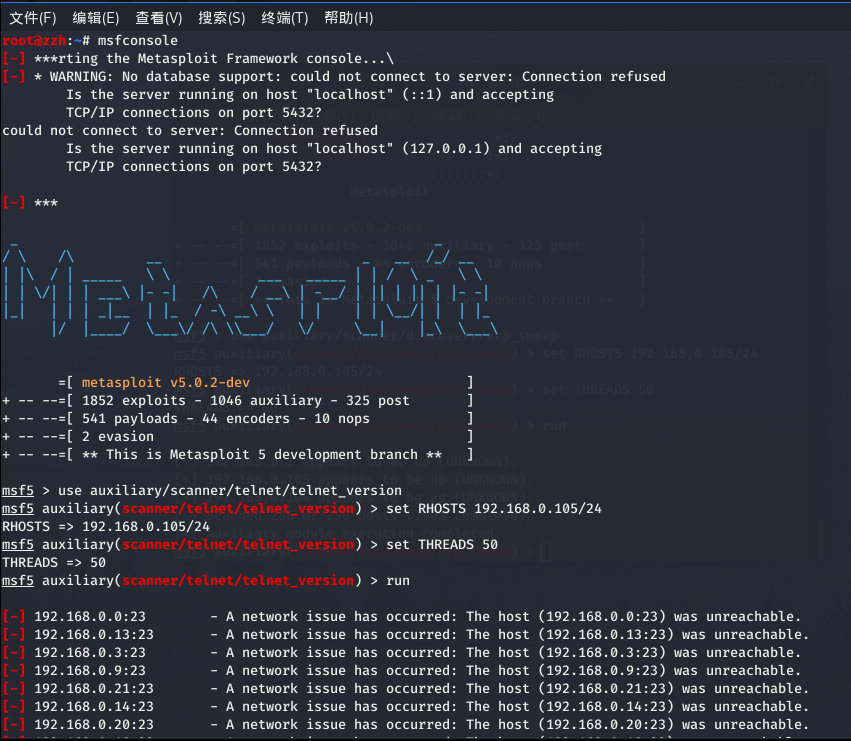Click the msfconsole command text

pos(137,41)
